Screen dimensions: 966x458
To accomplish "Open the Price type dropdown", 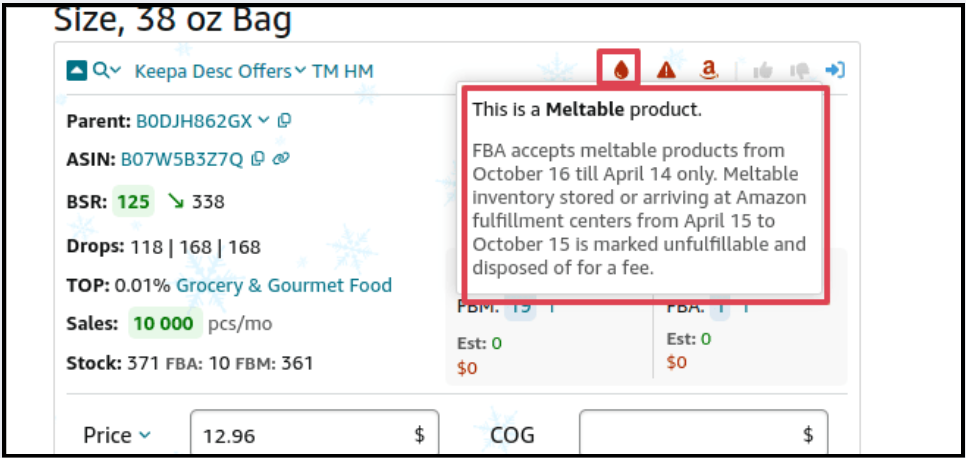I will pyautogui.click(x=118, y=435).
